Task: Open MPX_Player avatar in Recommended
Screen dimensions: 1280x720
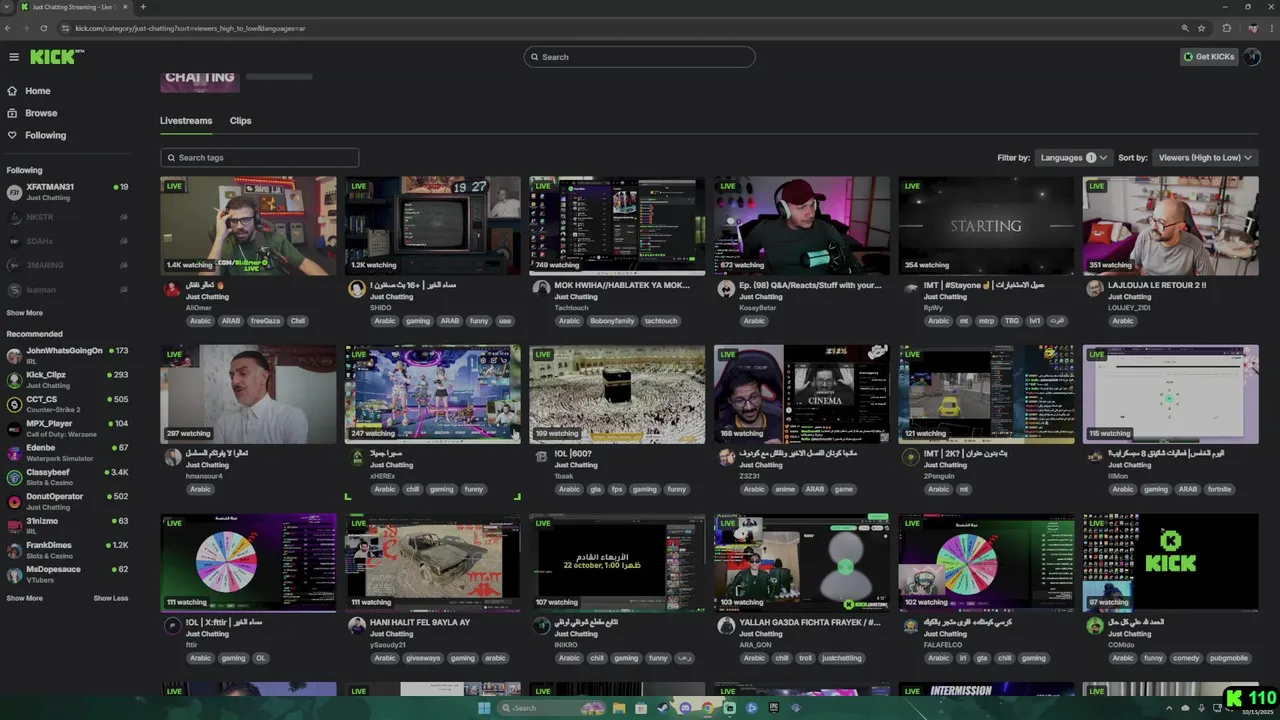Action: pyautogui.click(x=14, y=429)
